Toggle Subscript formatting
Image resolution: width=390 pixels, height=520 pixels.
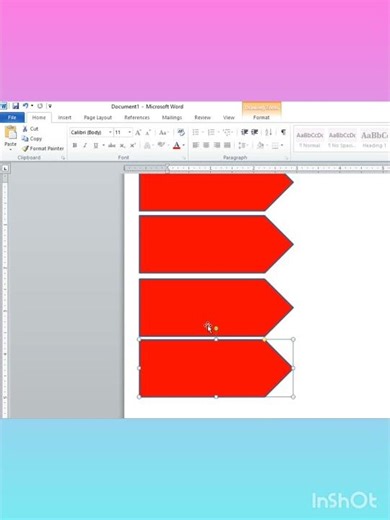coord(122,145)
